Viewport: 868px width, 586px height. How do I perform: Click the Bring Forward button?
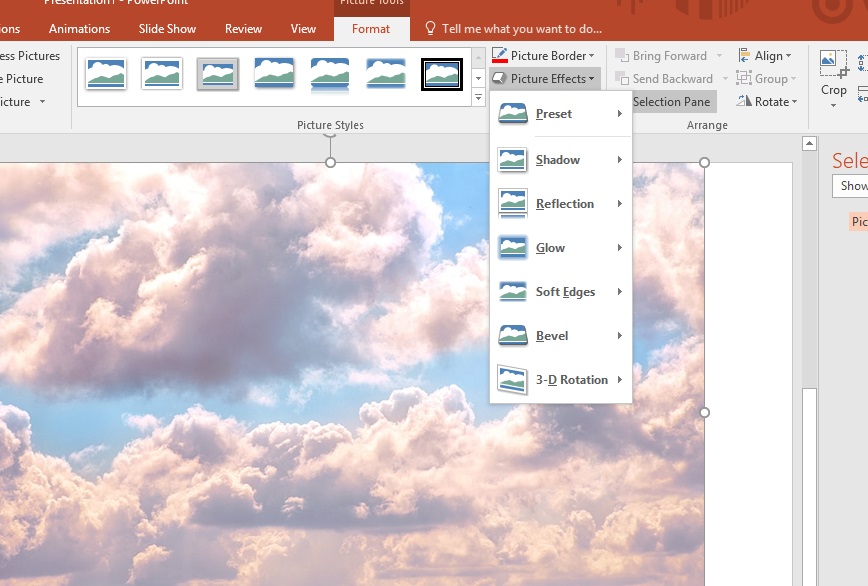tap(662, 56)
